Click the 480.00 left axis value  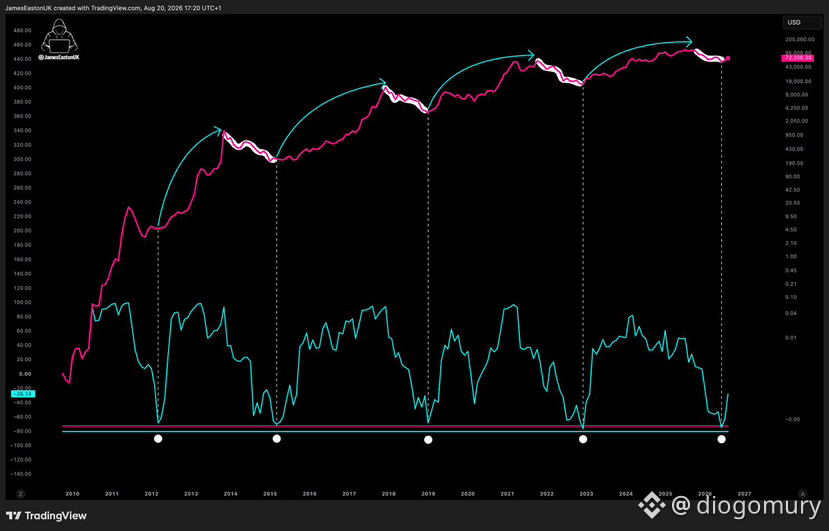tap(24, 30)
